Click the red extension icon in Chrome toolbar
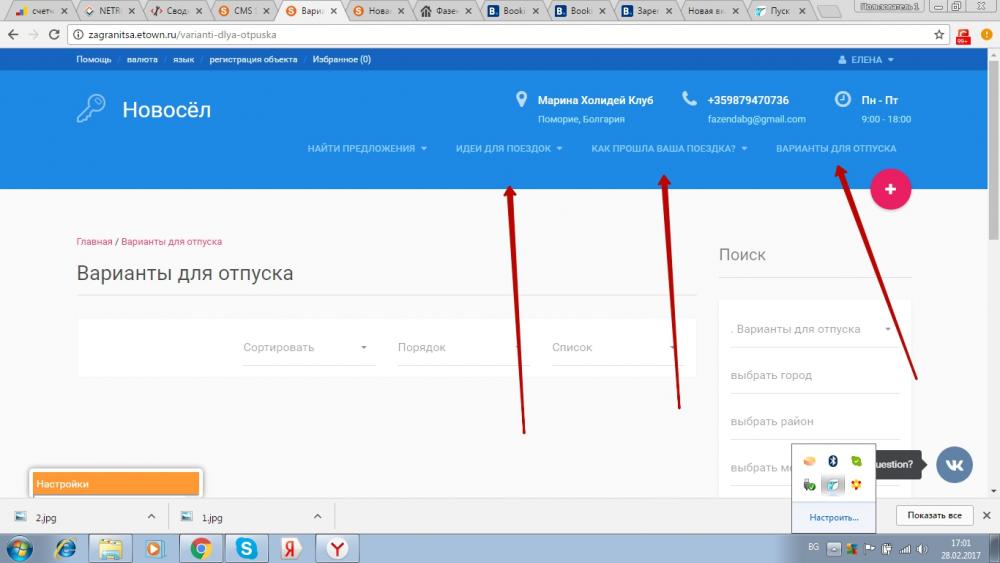The image size is (1000, 563). [963, 36]
